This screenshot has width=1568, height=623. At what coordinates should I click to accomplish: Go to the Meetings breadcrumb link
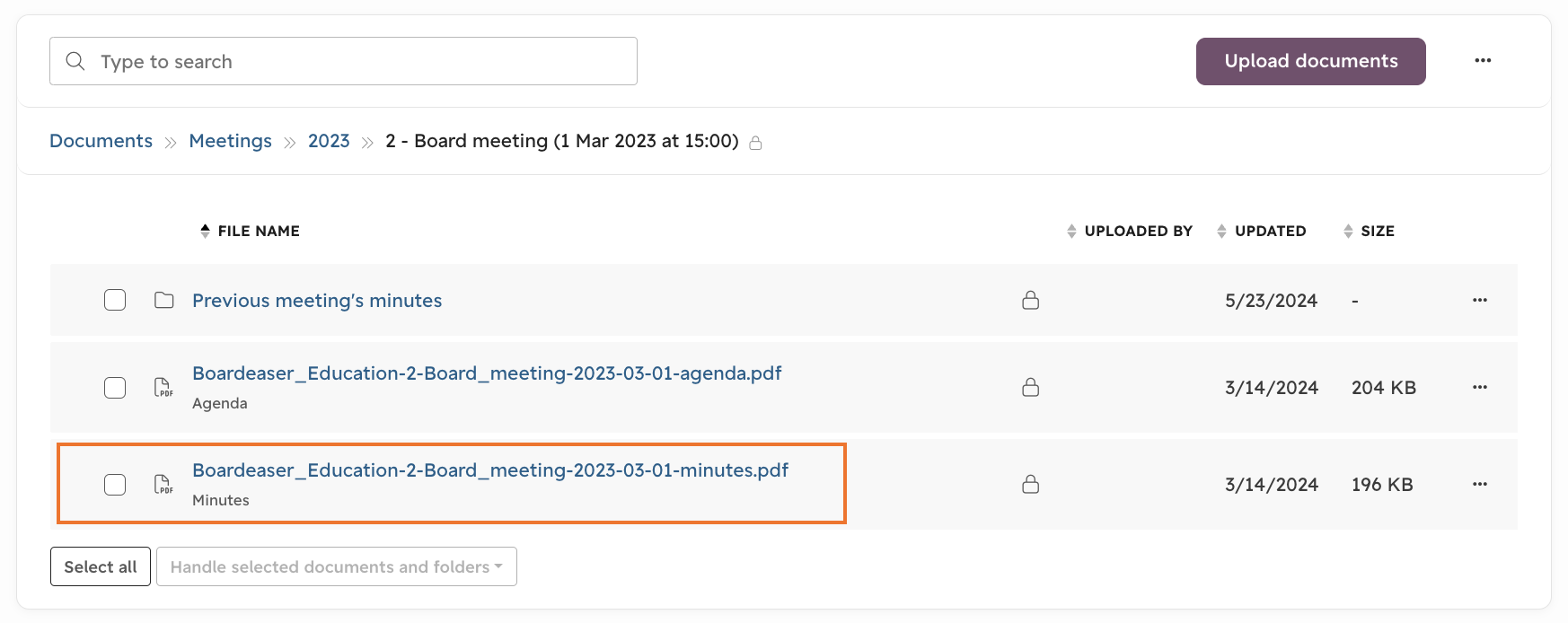[230, 141]
